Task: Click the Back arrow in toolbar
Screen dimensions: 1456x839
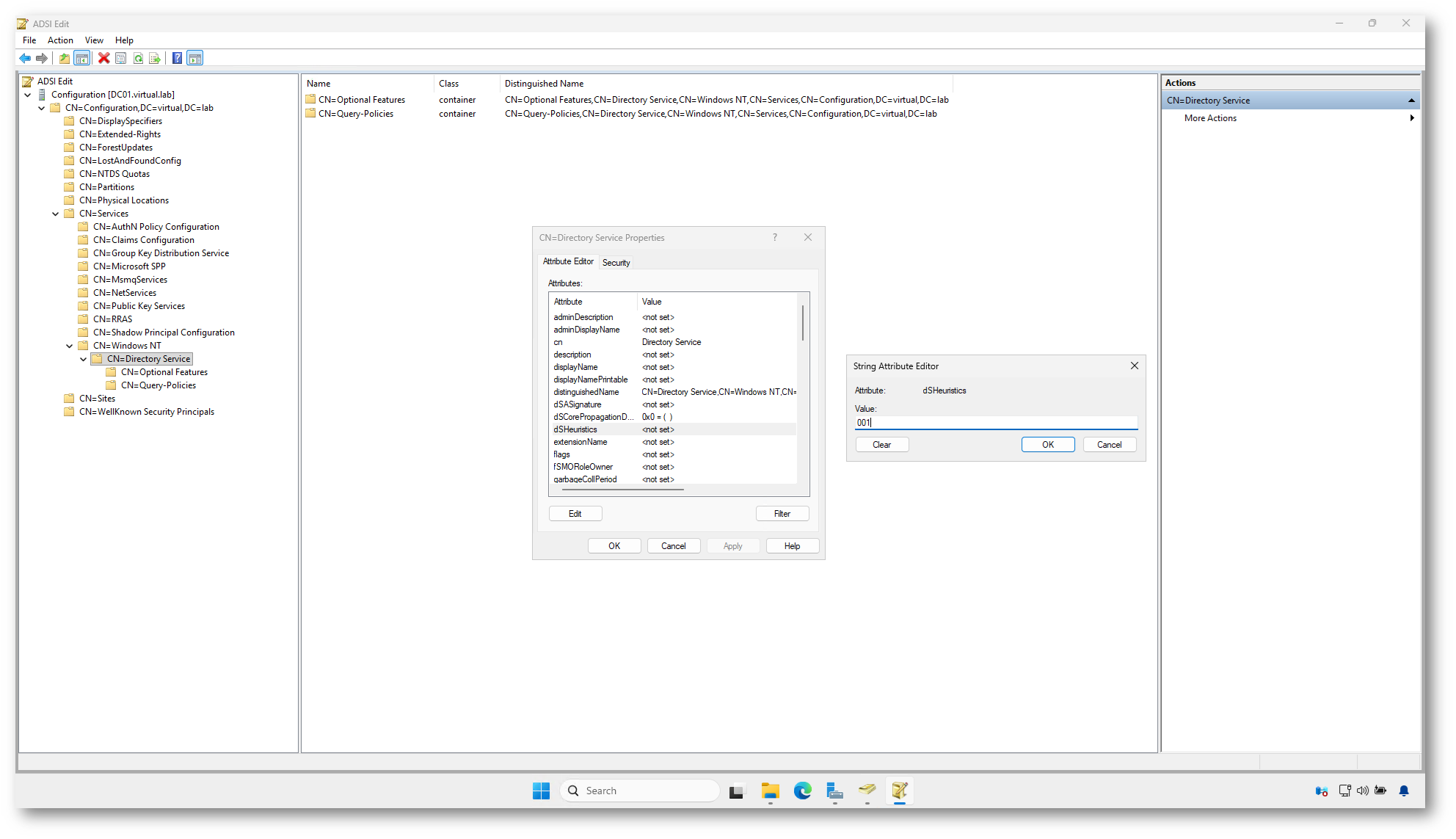Action: [x=26, y=59]
